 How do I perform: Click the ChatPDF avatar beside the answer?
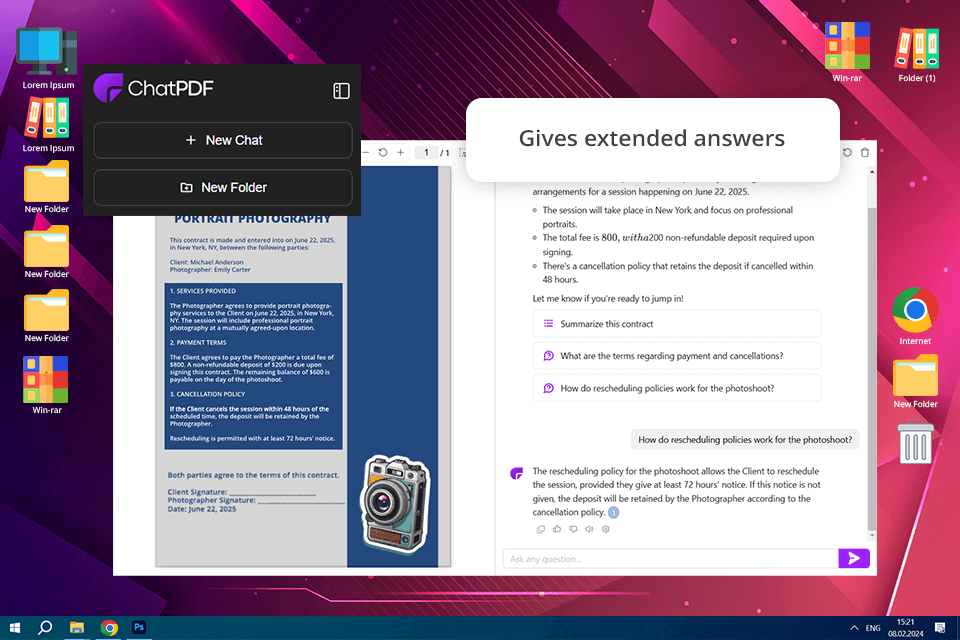coord(517,473)
